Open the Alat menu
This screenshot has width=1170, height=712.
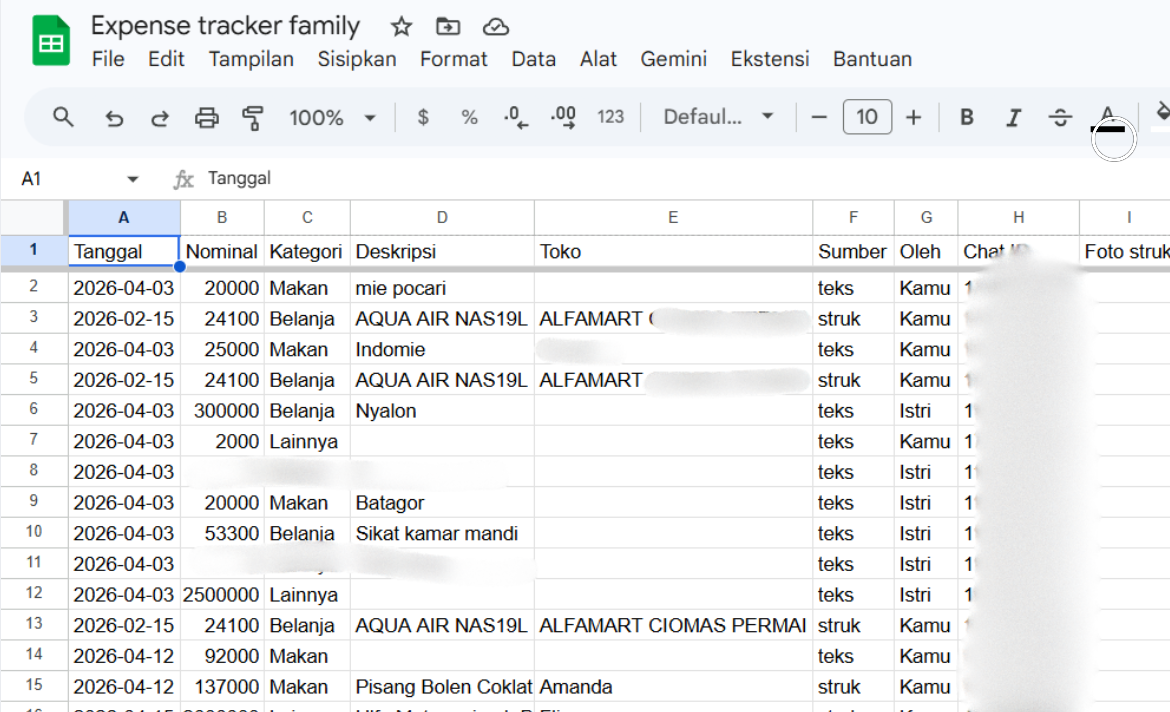(x=598, y=59)
